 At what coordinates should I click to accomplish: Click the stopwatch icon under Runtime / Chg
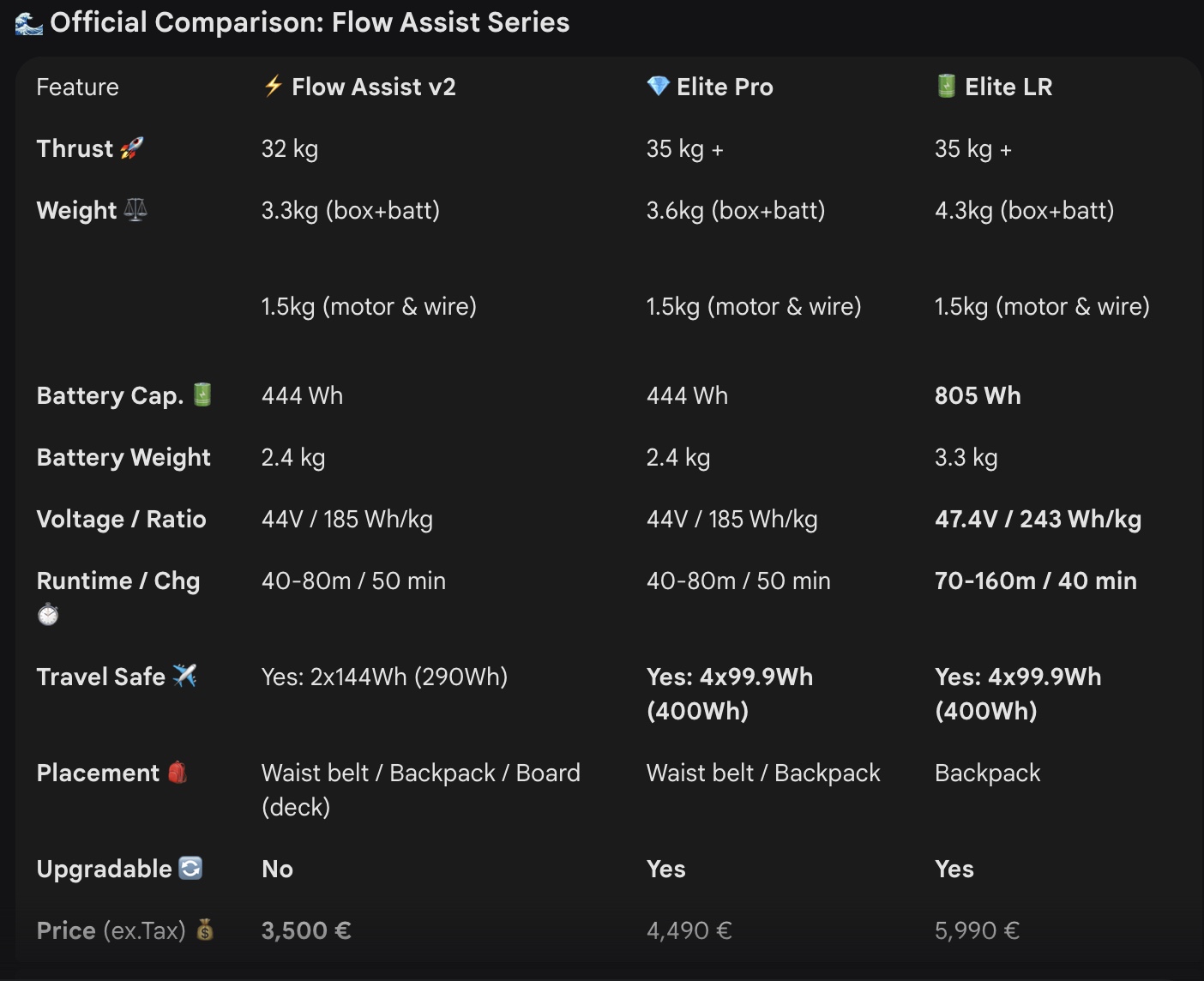pos(48,614)
